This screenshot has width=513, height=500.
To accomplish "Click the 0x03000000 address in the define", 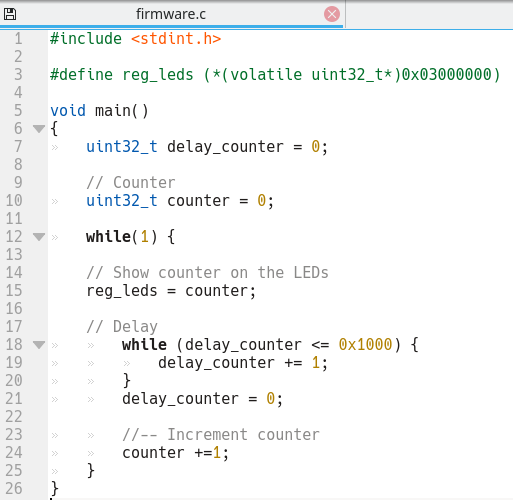I will coord(447,74).
